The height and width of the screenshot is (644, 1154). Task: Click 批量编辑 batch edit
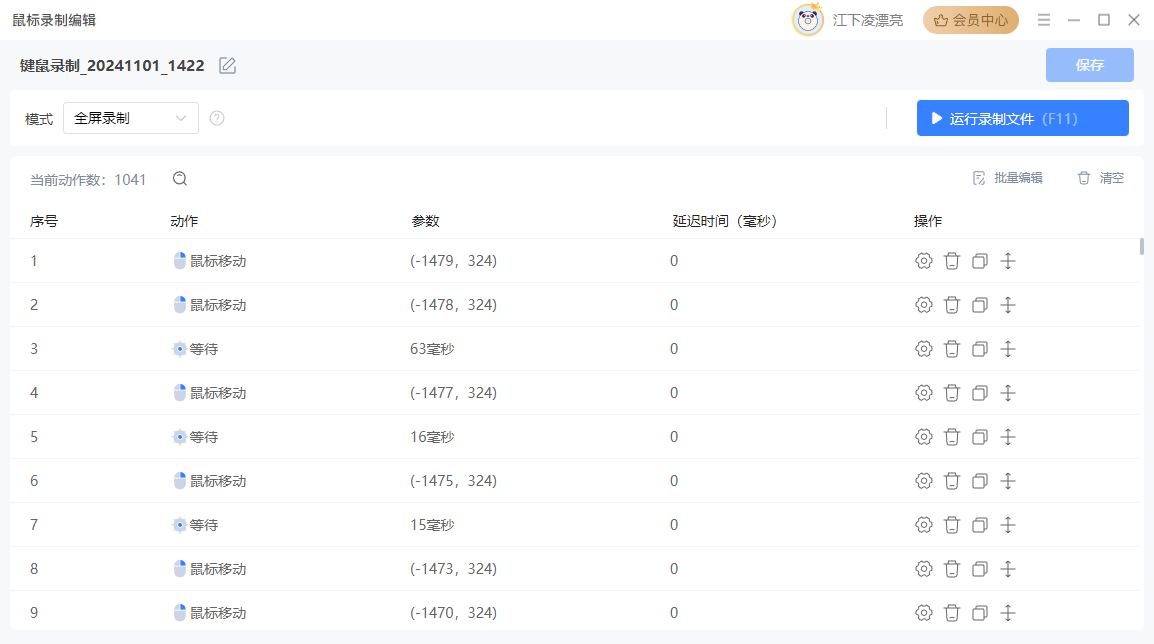click(x=1008, y=178)
